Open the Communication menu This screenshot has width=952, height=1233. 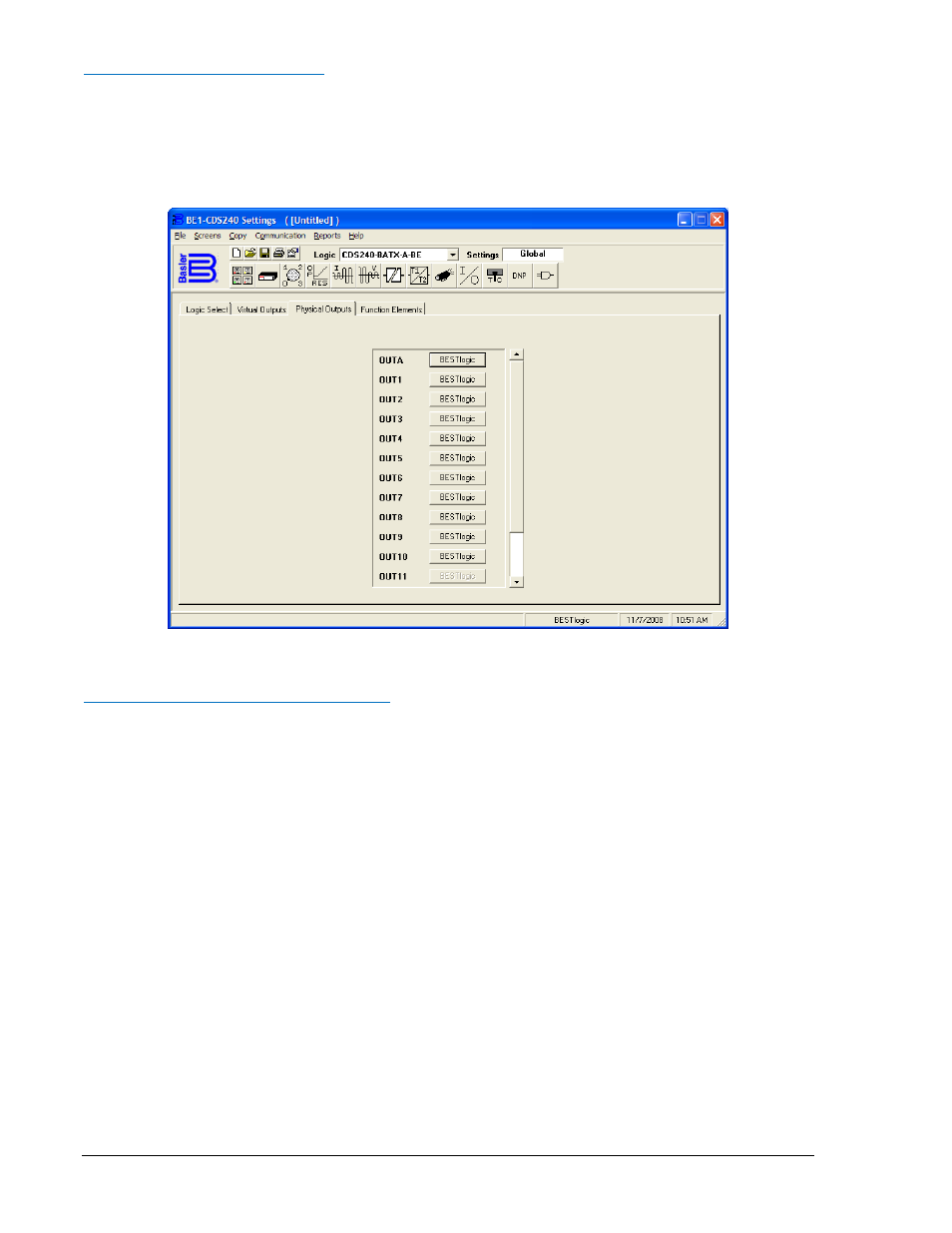(x=280, y=236)
